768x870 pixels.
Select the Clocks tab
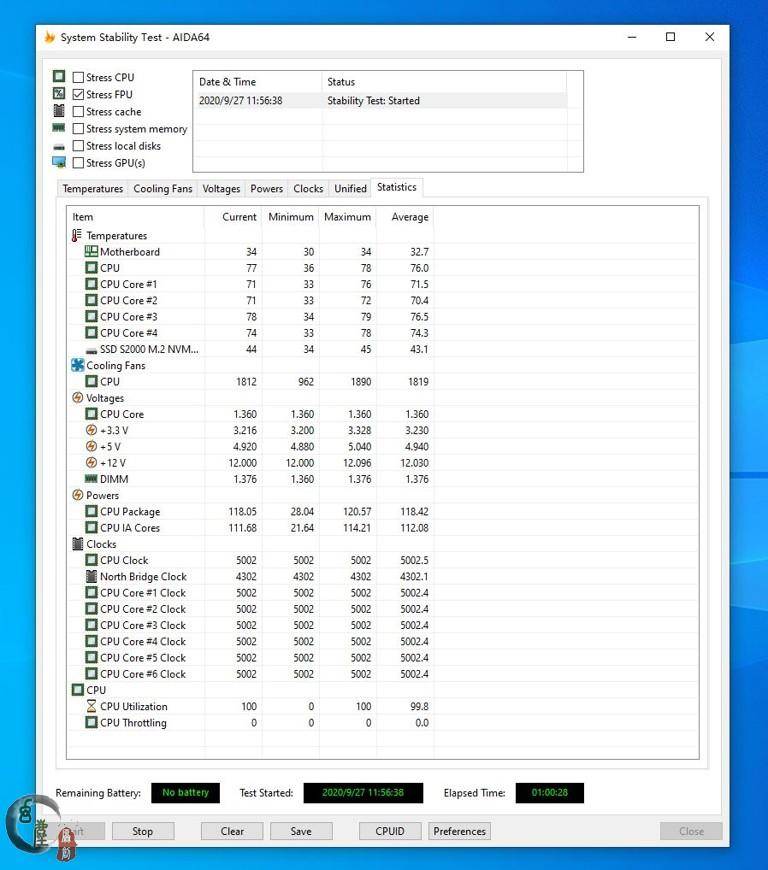[308, 189]
